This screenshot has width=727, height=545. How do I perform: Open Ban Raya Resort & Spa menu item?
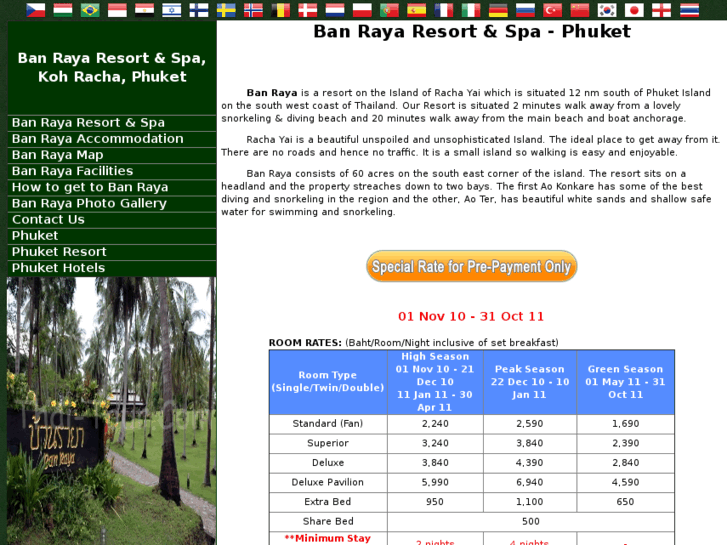coord(112,122)
